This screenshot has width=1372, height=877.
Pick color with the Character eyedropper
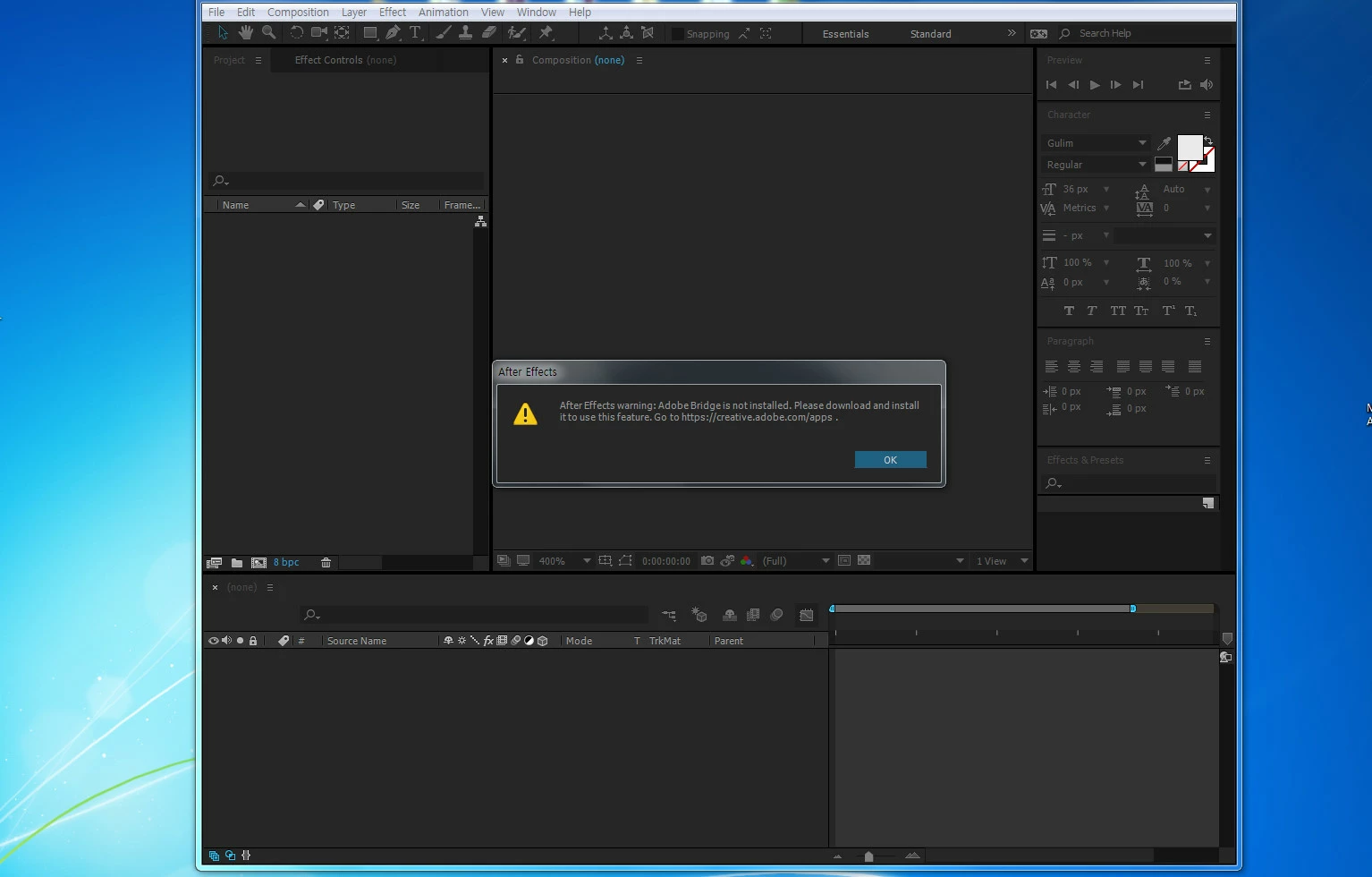tap(1164, 143)
